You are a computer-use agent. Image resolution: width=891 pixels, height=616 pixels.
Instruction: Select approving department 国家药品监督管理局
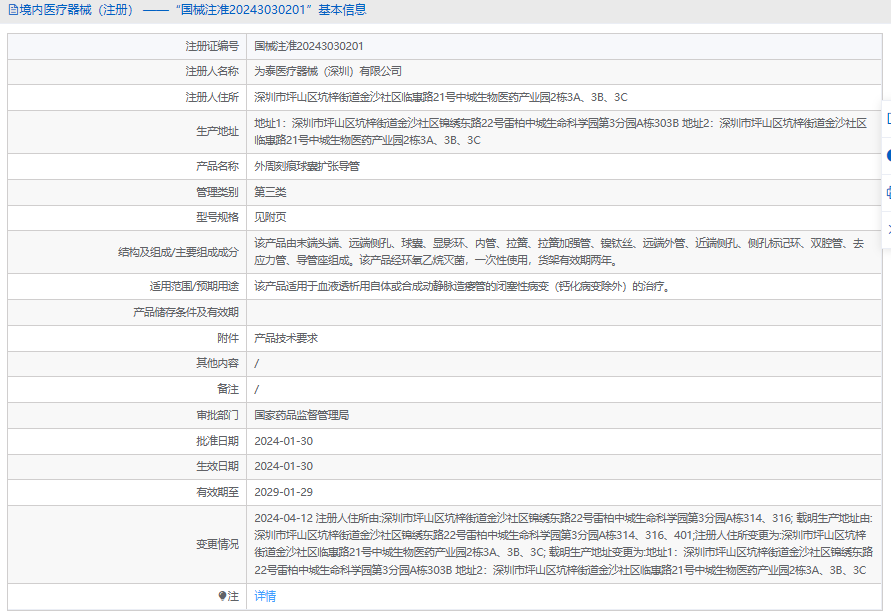tap(302, 415)
